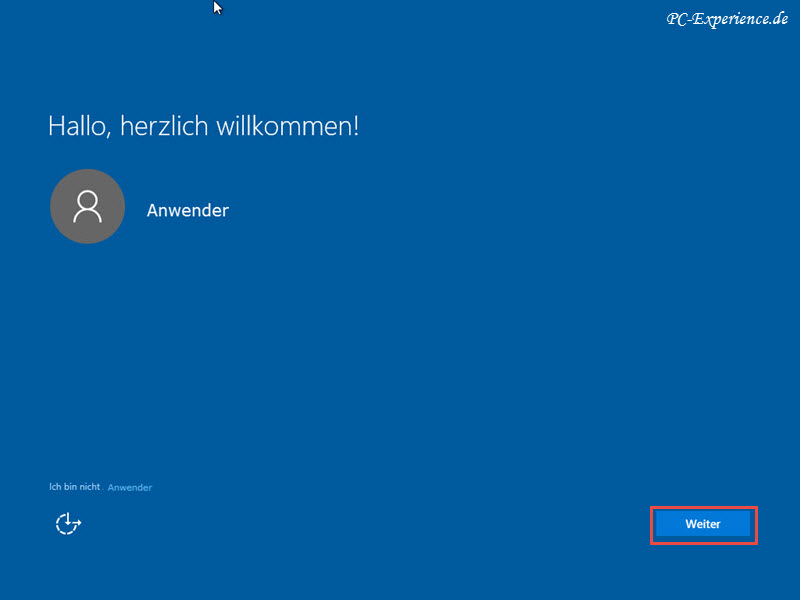Pick the 'not me' Anwender link
The height and width of the screenshot is (600, 800).
pyautogui.click(x=129, y=487)
